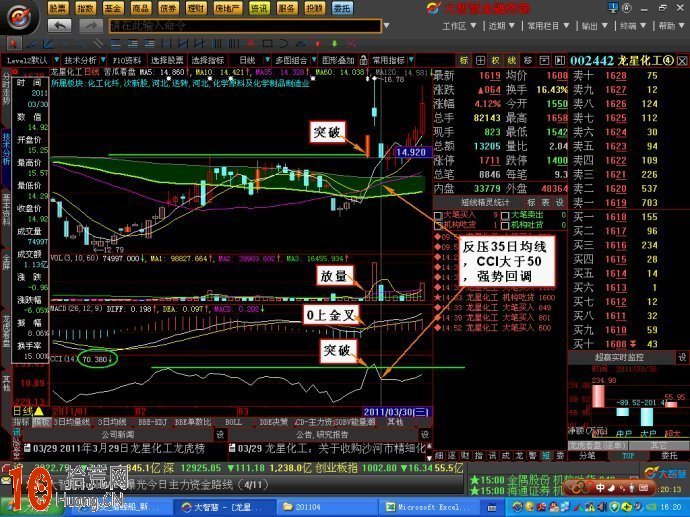Click the 图形叠加 button
The width and height of the screenshot is (690, 517).
338,60
